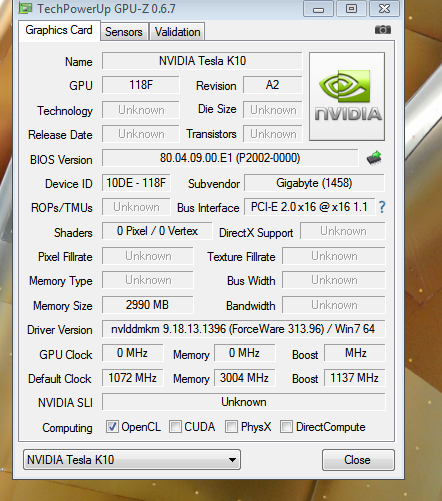Close GPU-Z with the title bar X
442x501 pixels.
coord(384,9)
